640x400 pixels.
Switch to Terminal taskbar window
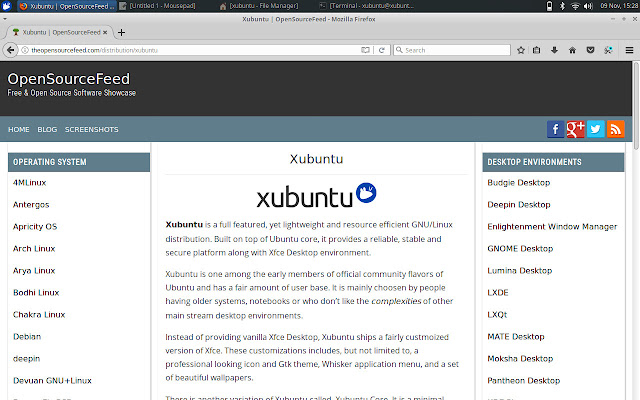367,6
